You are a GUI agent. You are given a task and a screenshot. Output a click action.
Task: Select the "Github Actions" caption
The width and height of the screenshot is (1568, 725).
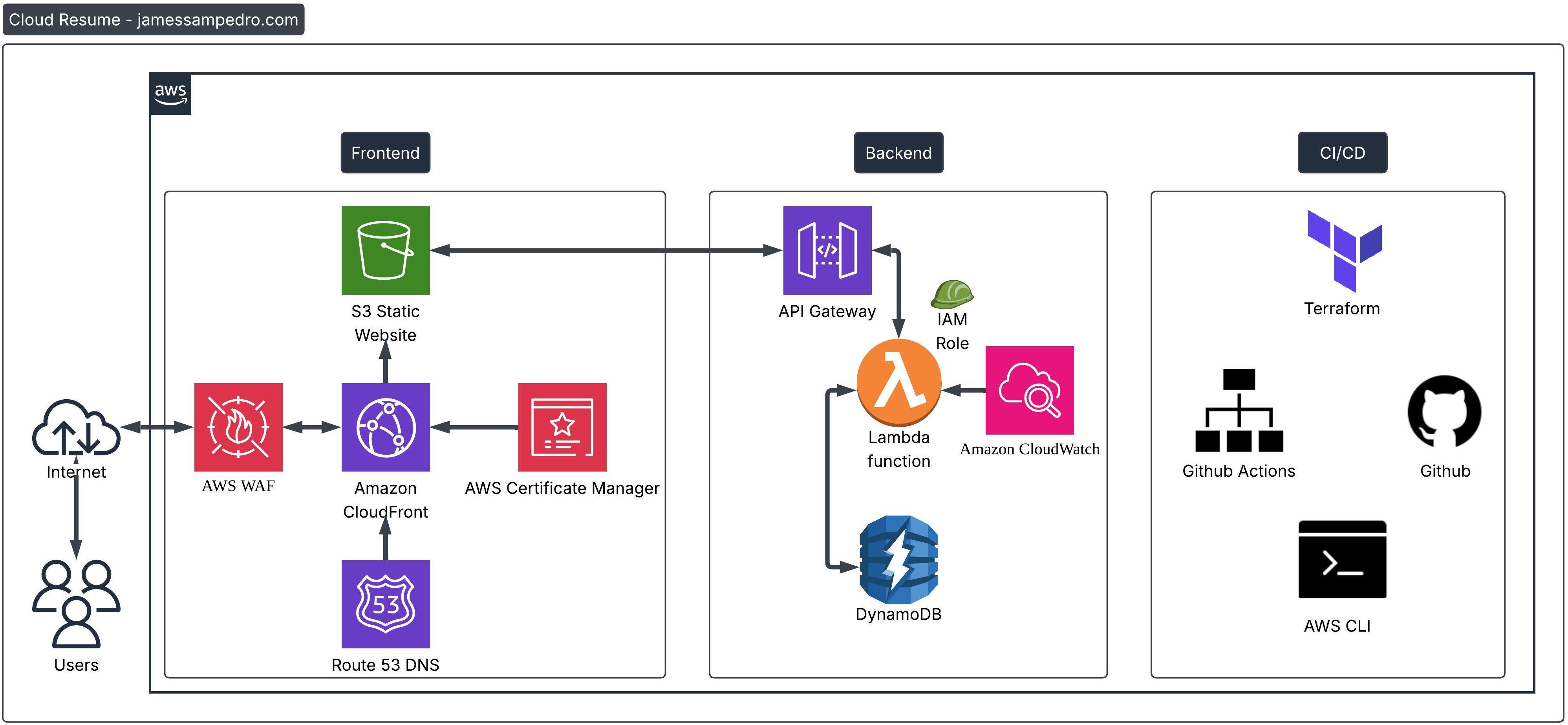tap(1239, 471)
